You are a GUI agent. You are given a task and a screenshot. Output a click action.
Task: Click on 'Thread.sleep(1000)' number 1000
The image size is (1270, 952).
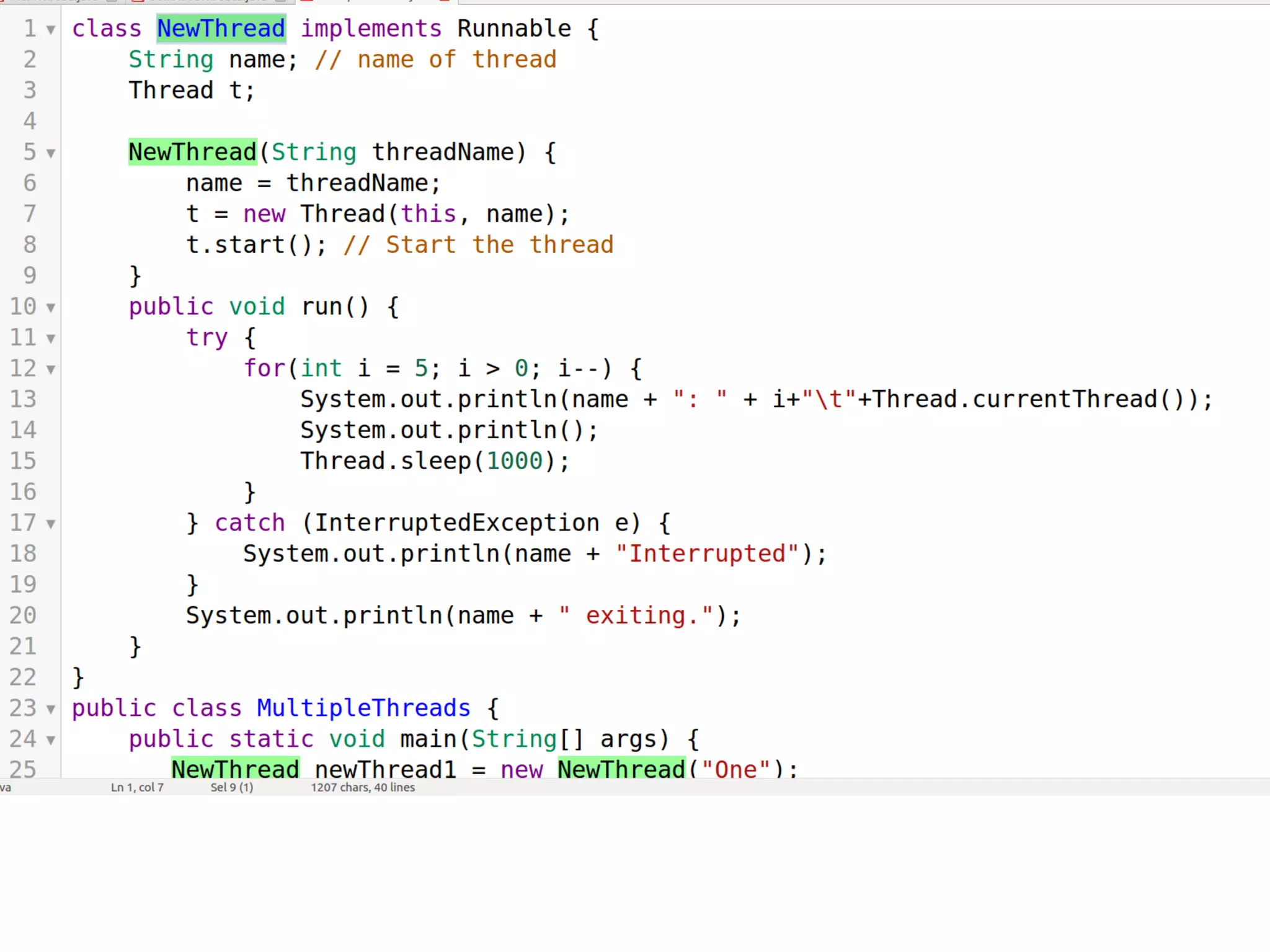click(514, 461)
